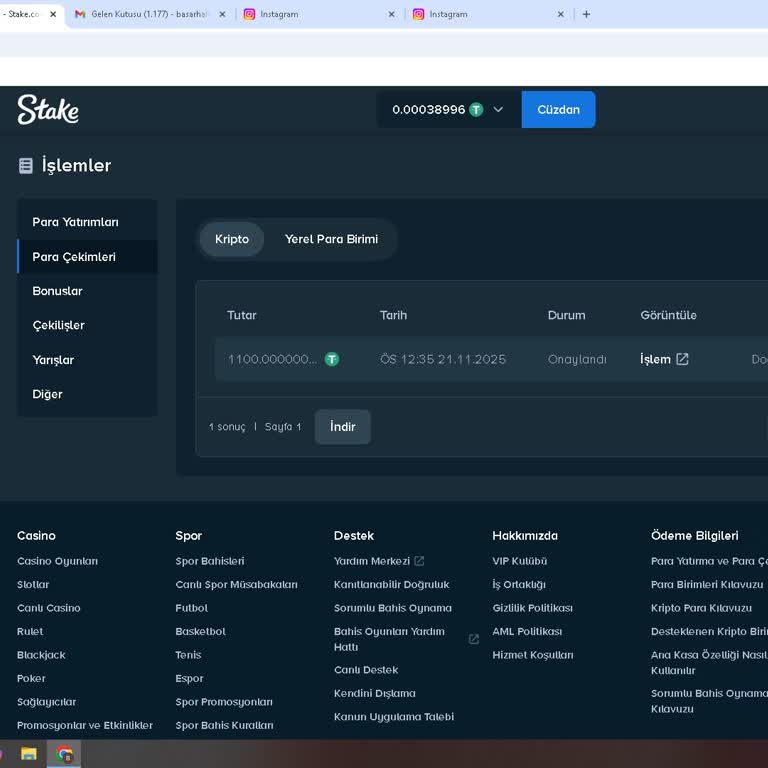Close the Gmail browser tab

click(x=222, y=14)
